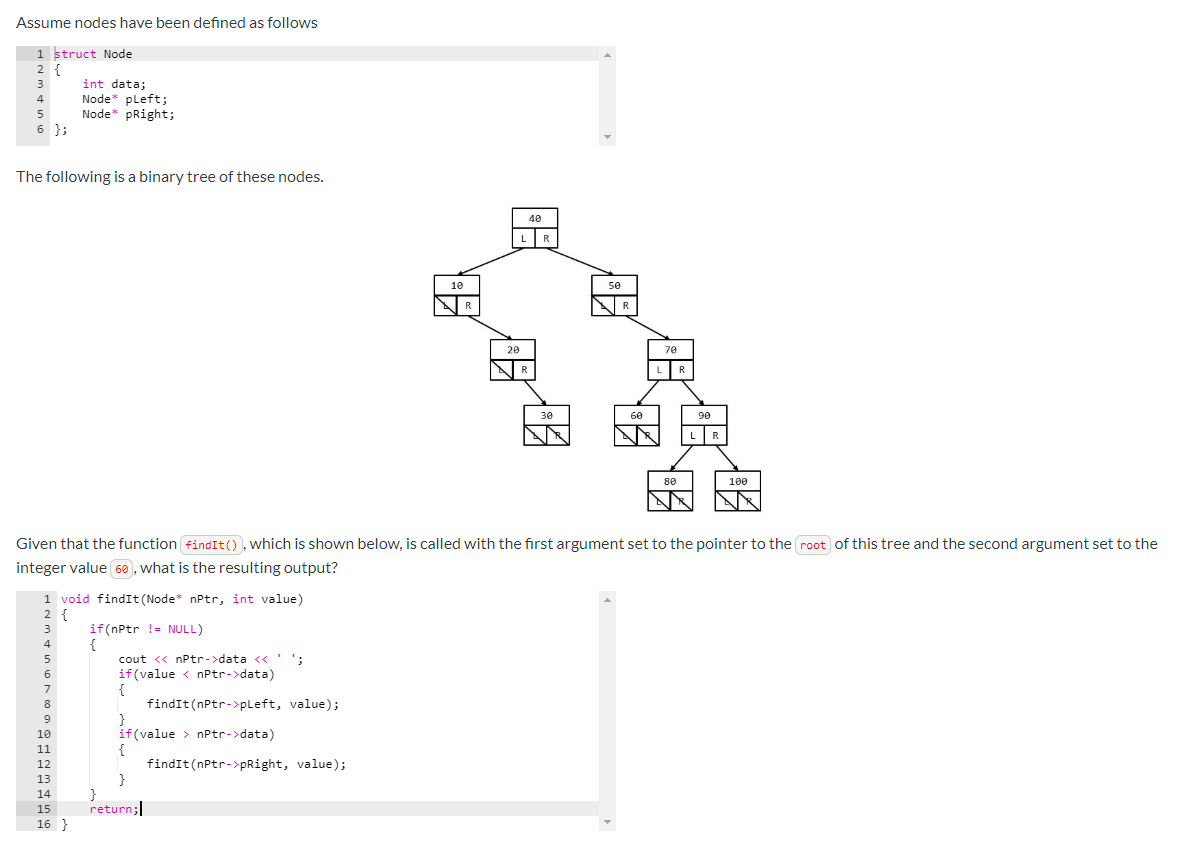Select the root node labeled 40
Viewport: 1180px width, 841px height.
coord(535,218)
